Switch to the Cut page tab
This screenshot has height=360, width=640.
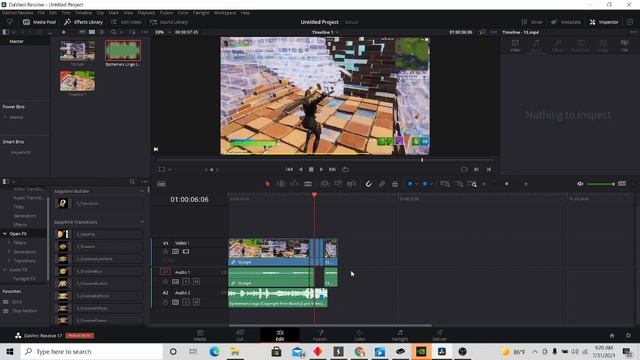(240, 335)
